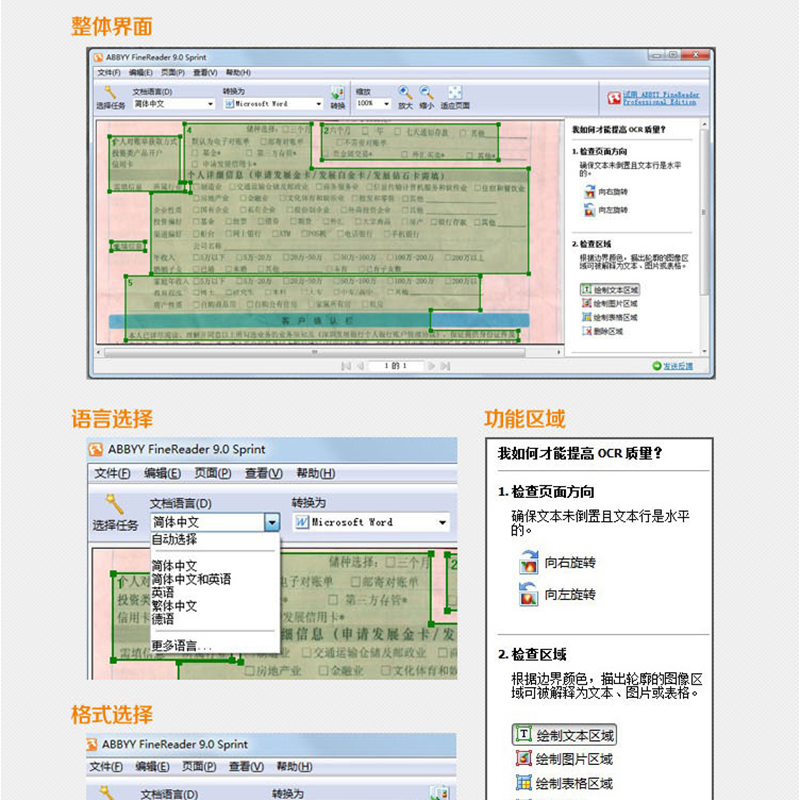This screenshot has width=800, height=800.
Task: Select 更多语言... in the language list
Action: [182, 646]
